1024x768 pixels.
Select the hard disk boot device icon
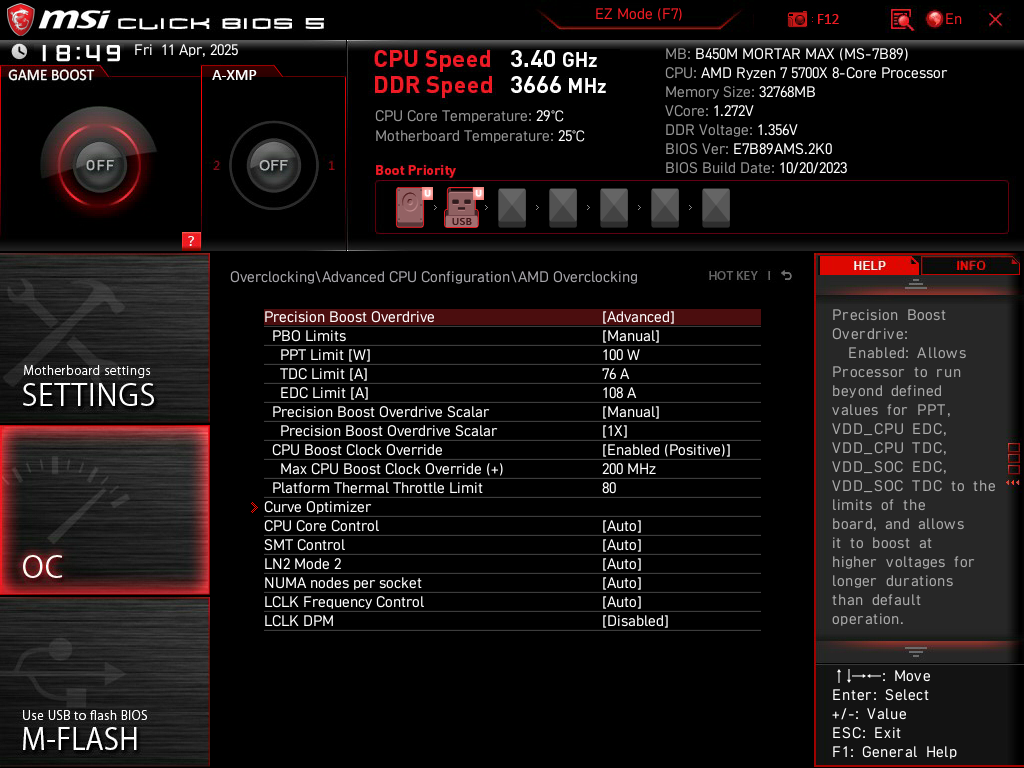click(x=411, y=207)
